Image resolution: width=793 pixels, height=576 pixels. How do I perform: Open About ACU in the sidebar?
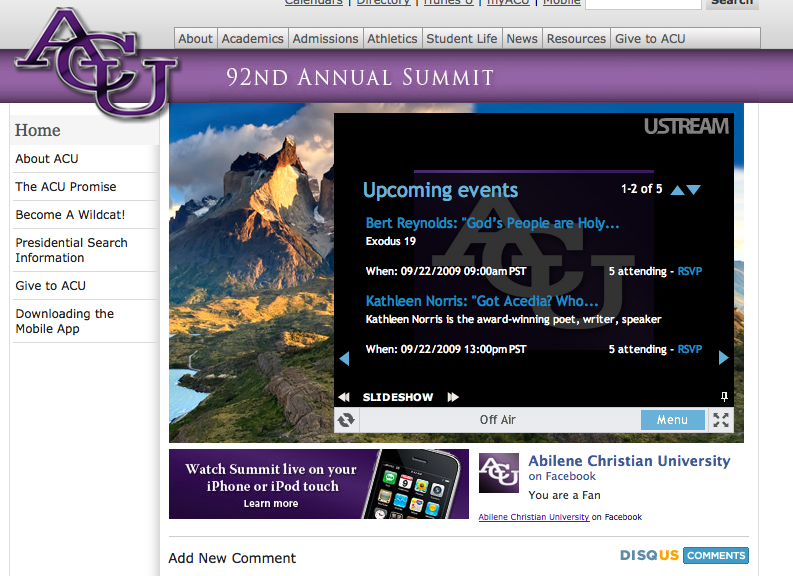47,159
